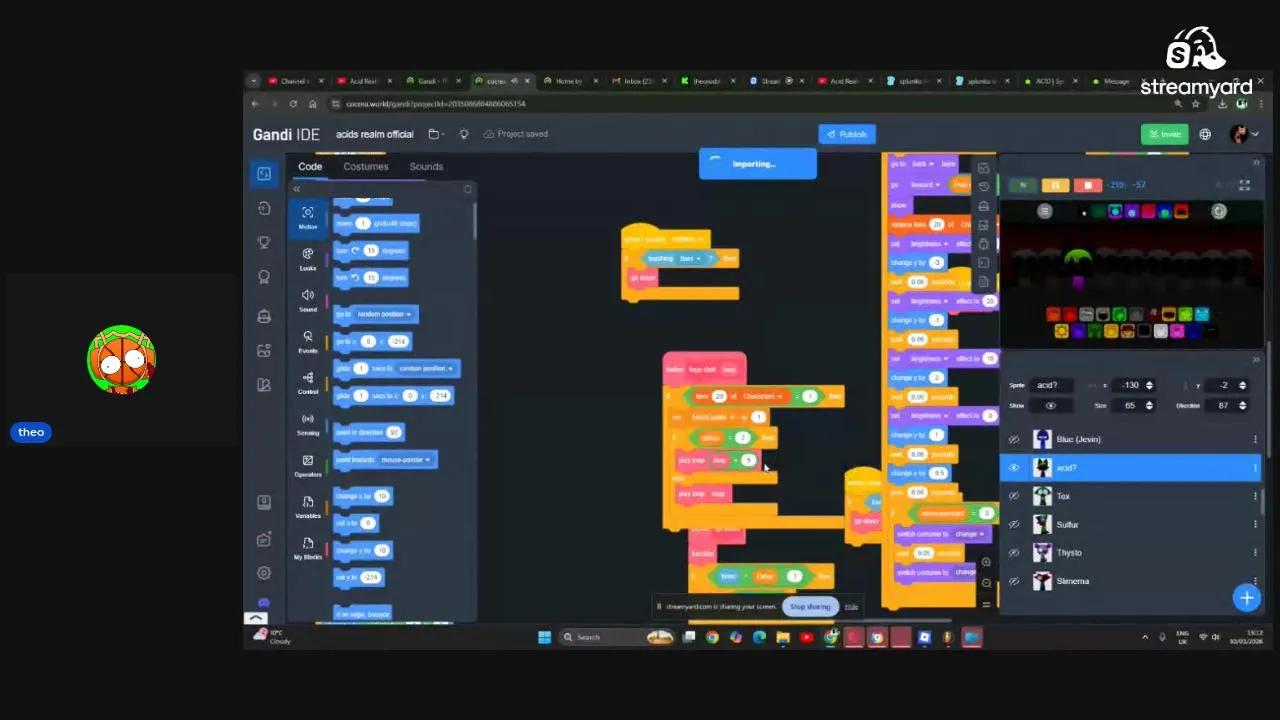The height and width of the screenshot is (720, 1280).
Task: Click the code editor icon in Gandi left sidebar
Action: coord(264,174)
